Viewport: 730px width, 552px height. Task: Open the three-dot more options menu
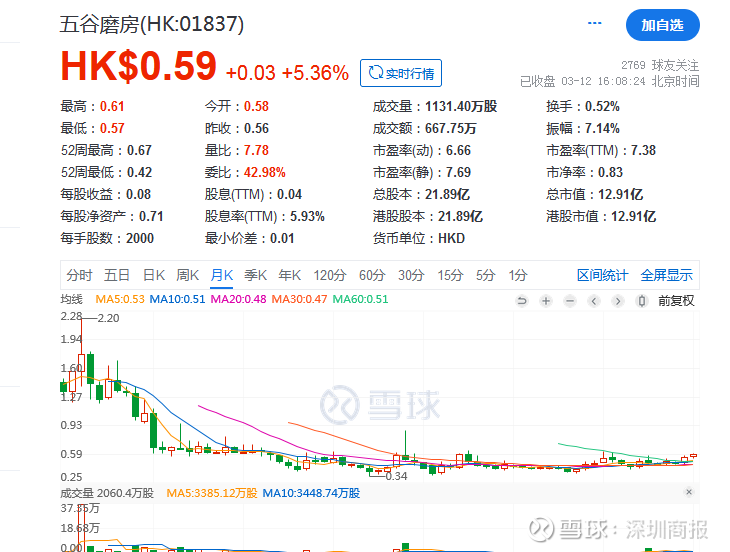click(595, 23)
